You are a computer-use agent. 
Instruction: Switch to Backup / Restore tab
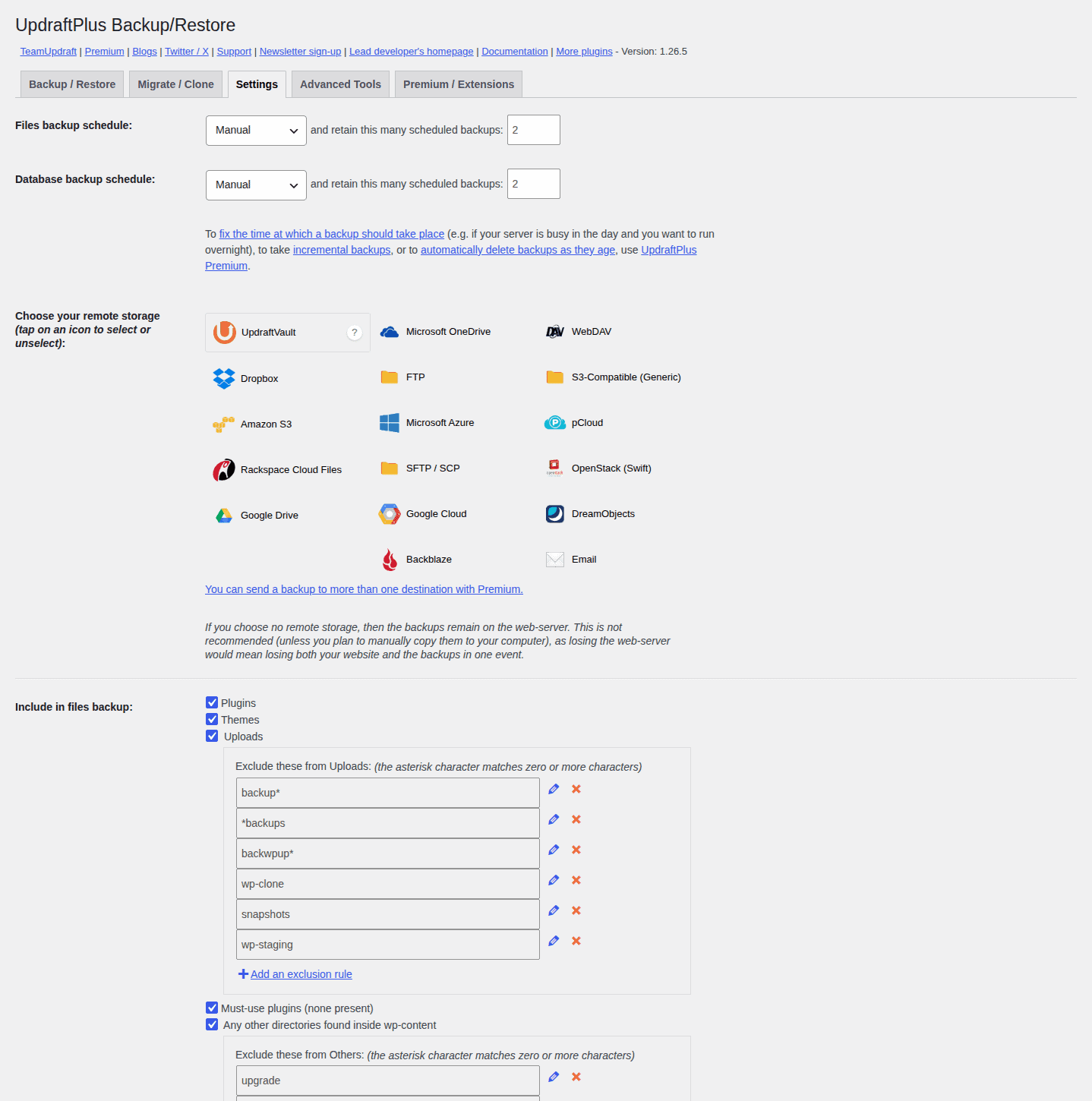pyautogui.click(x=72, y=84)
